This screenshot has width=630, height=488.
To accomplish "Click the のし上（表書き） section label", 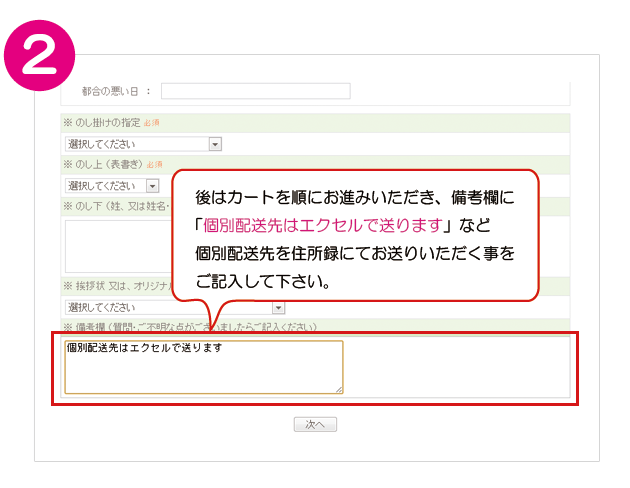I will click(x=109, y=164).
